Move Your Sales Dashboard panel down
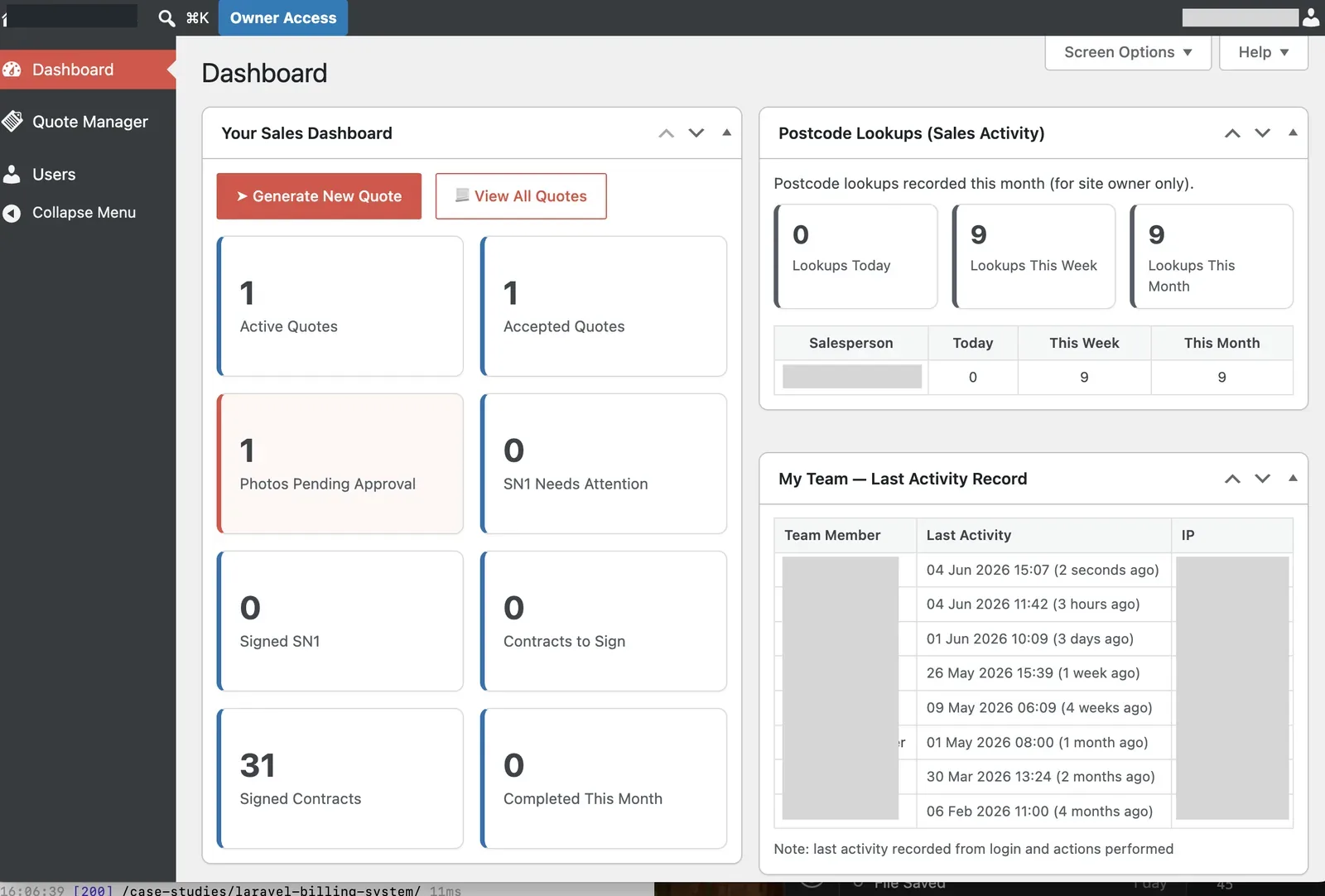Screen dimensions: 1325x896 (x=696, y=132)
